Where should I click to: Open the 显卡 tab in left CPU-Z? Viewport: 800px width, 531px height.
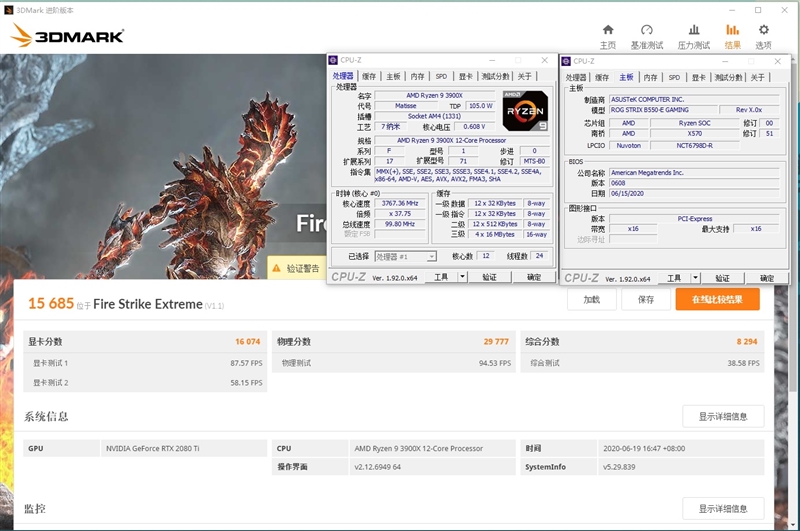pyautogui.click(x=465, y=77)
